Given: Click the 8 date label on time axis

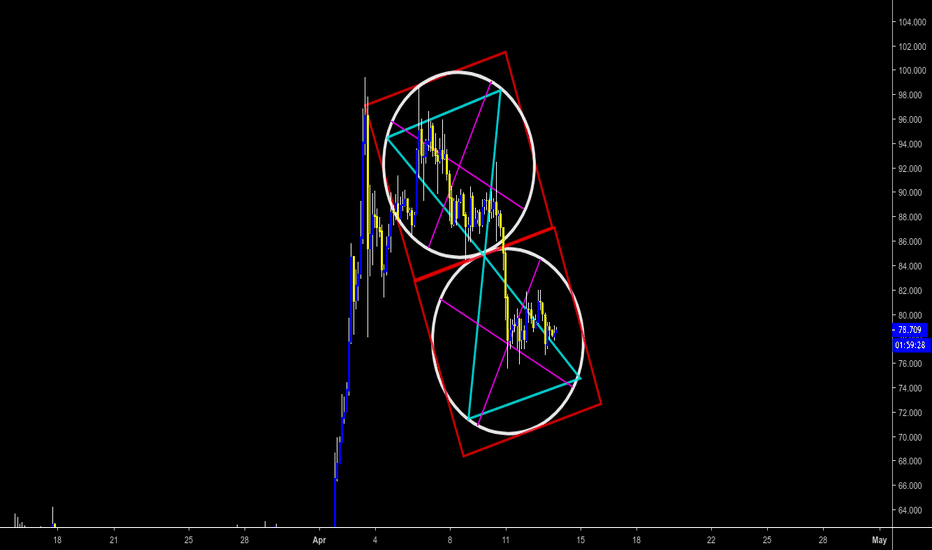Looking at the screenshot, I should (x=450, y=540).
